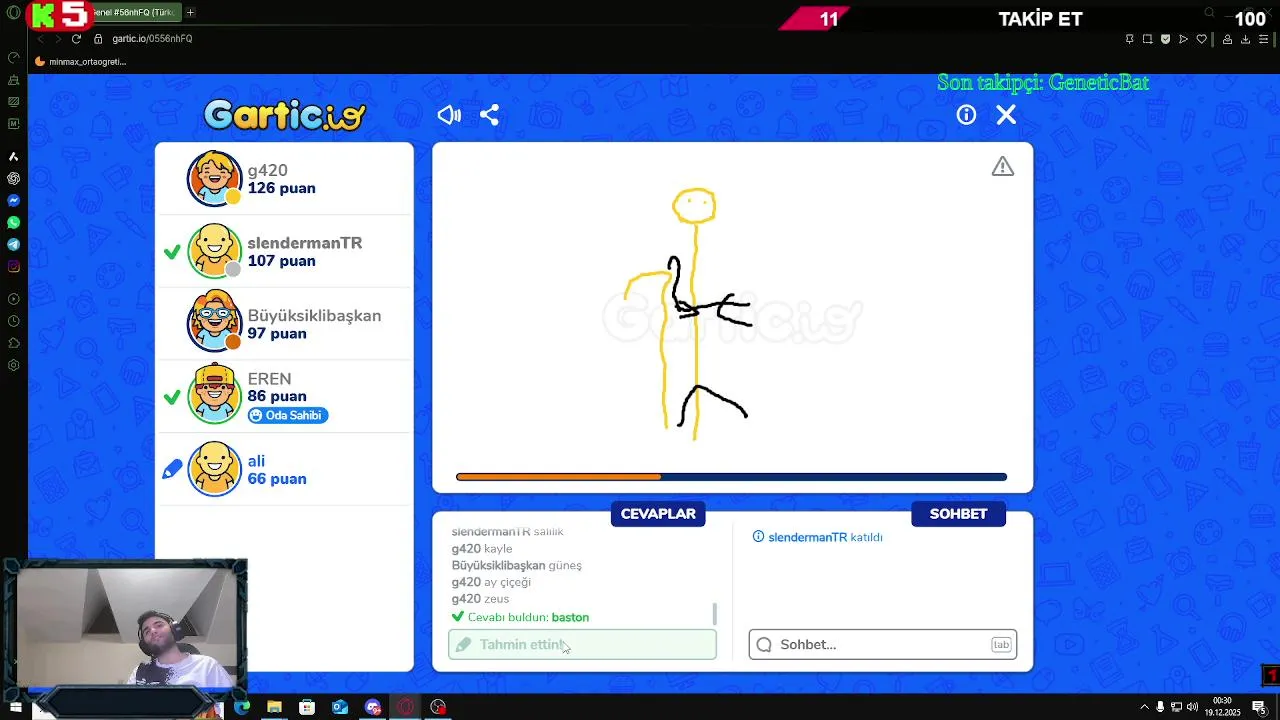Viewport: 1280px width, 720px height.
Task: Click g420's 'zeus' guess line
Action: [x=480, y=599]
